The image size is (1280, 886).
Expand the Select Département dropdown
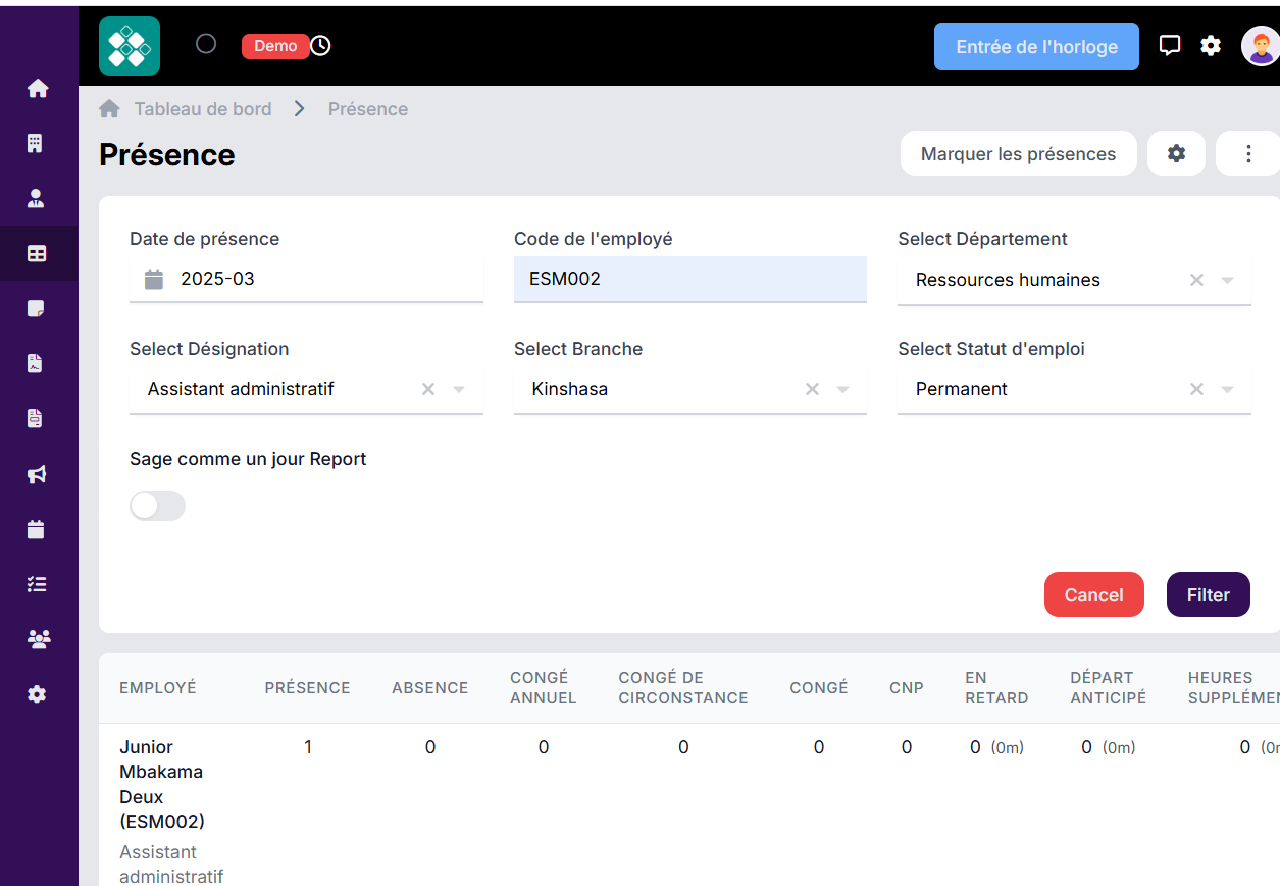(1226, 281)
